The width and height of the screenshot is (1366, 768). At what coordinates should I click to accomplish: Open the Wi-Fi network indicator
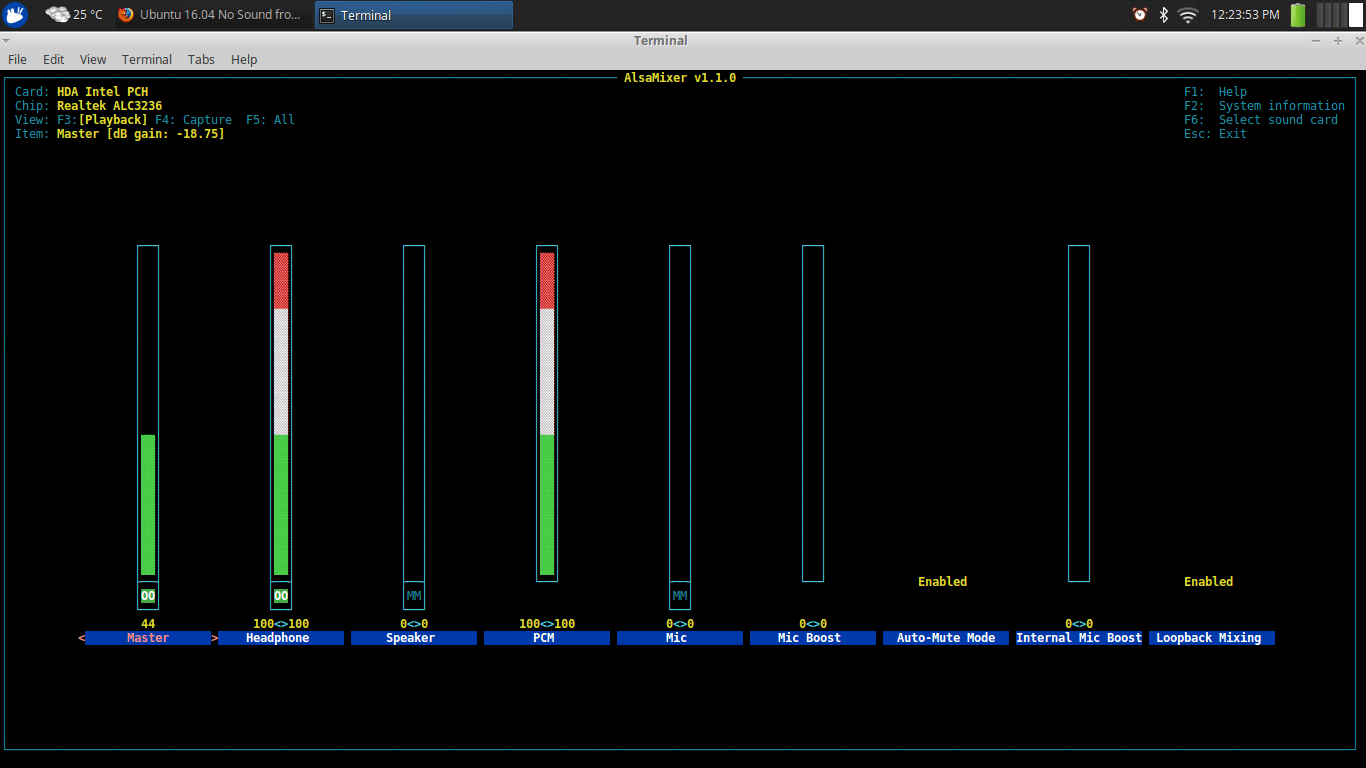click(x=1188, y=14)
